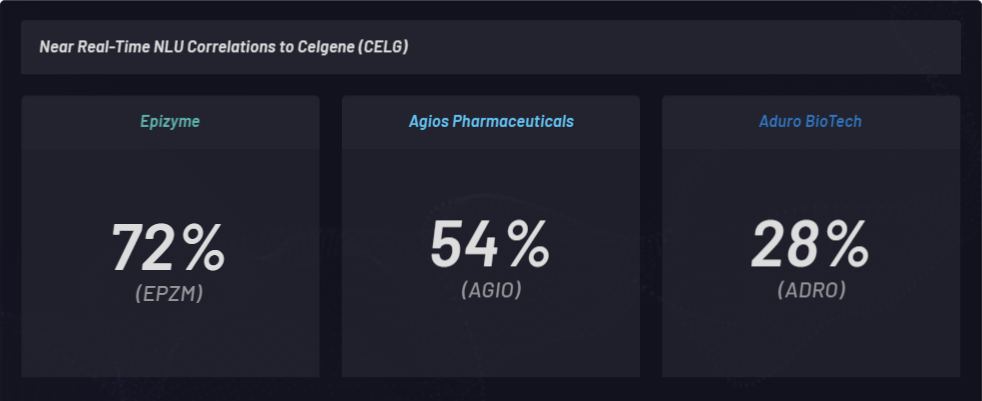Click the (CELG) ticker in the heading
Screen dimensions: 982x401
383,47
